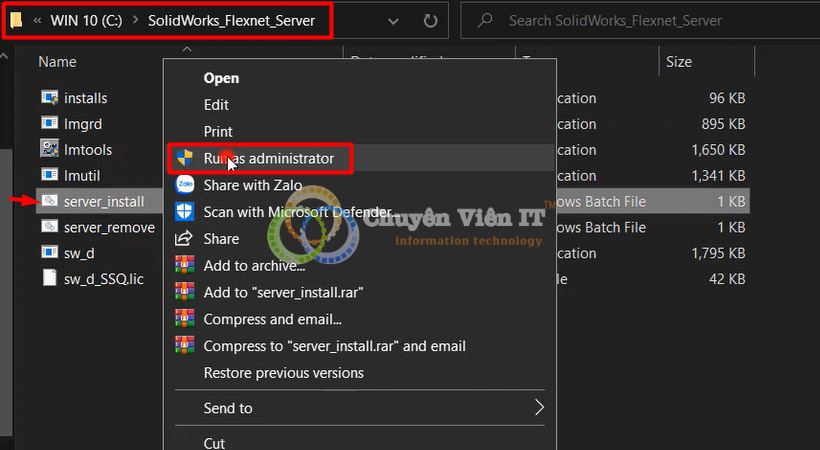Click the server_remove batch file icon
820x450 pixels.
pyautogui.click(x=50, y=227)
